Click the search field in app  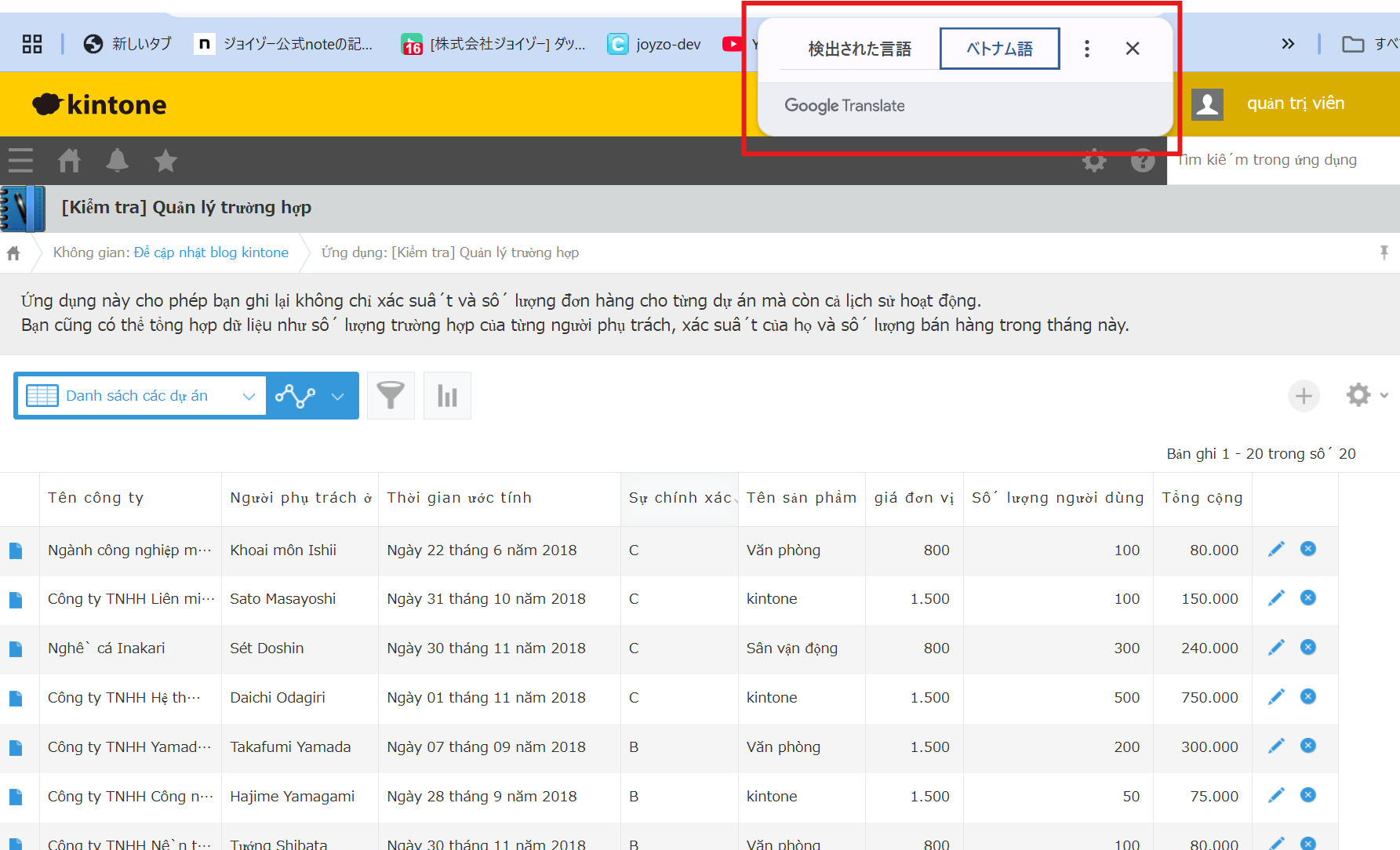1284,160
